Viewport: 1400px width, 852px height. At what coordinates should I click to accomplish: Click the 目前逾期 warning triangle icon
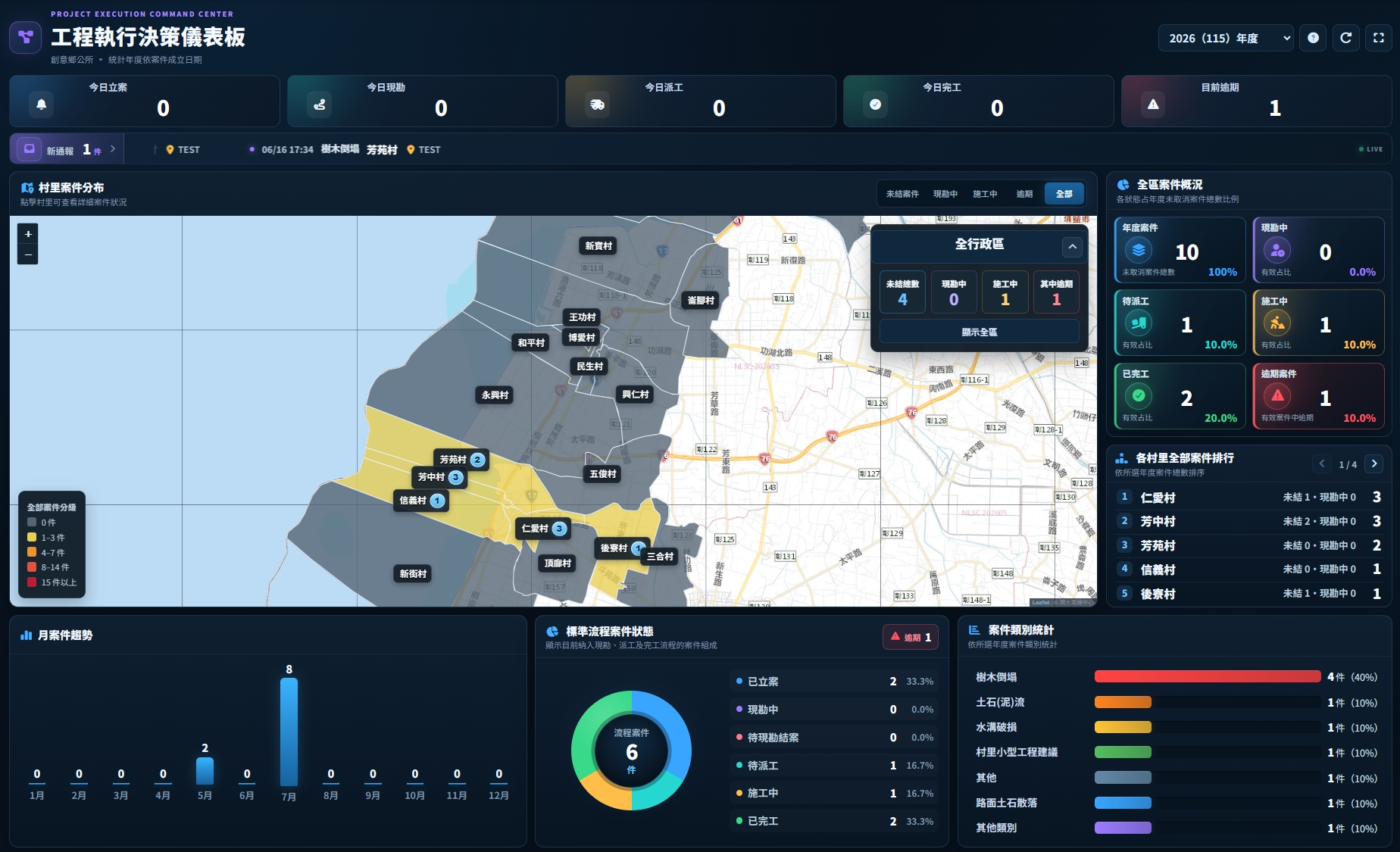point(1153,104)
